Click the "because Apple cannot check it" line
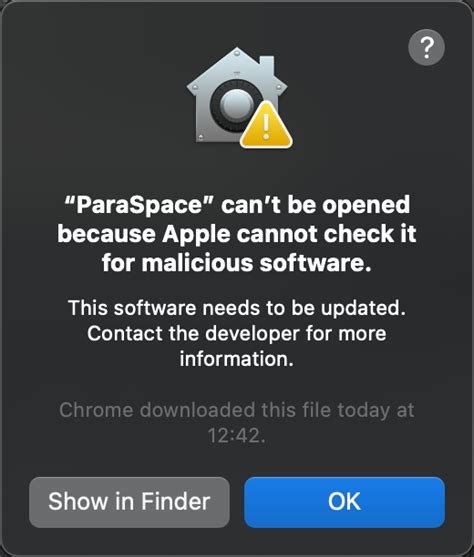 point(237,235)
